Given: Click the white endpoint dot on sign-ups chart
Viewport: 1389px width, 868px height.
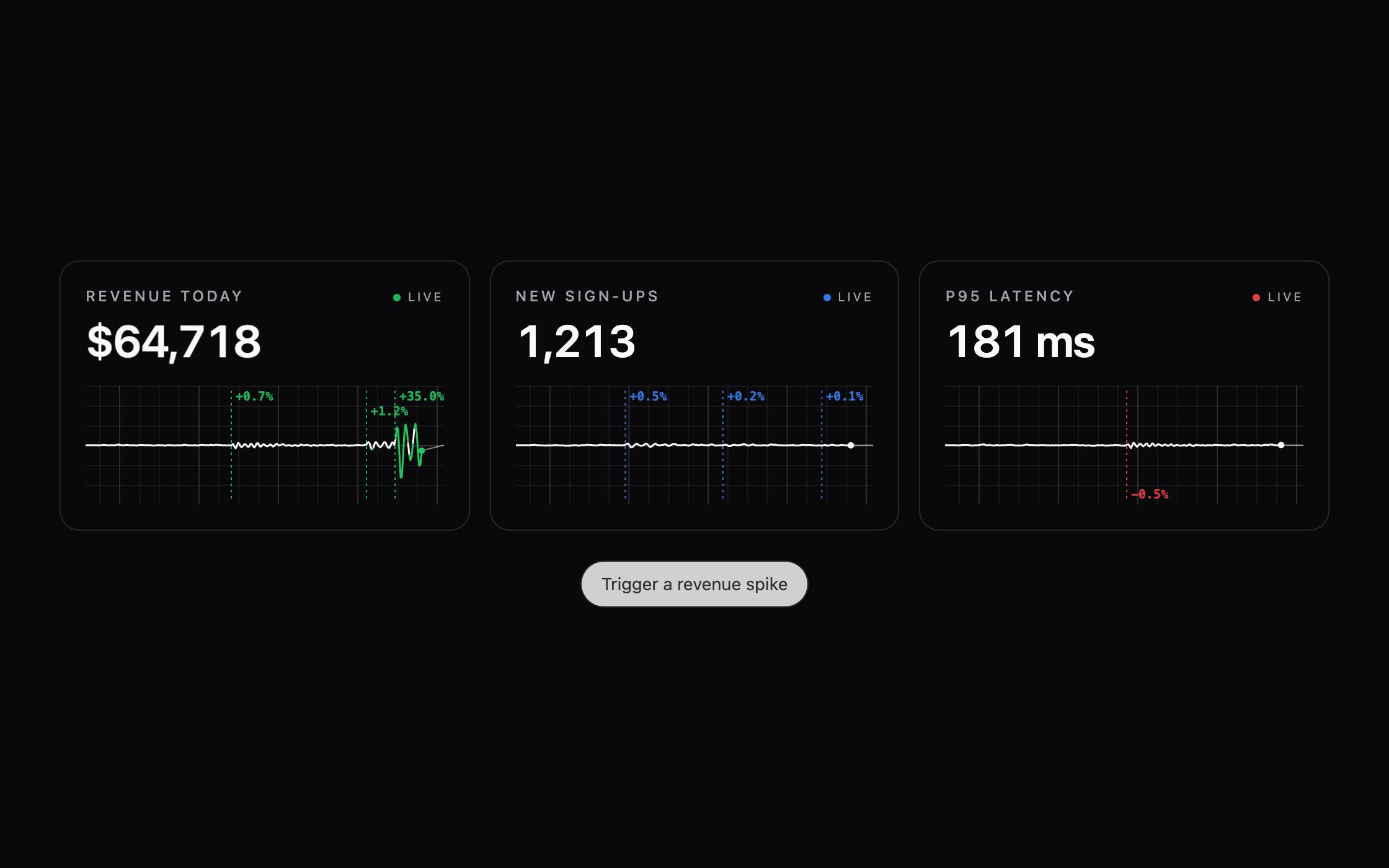Looking at the screenshot, I should 851,445.
